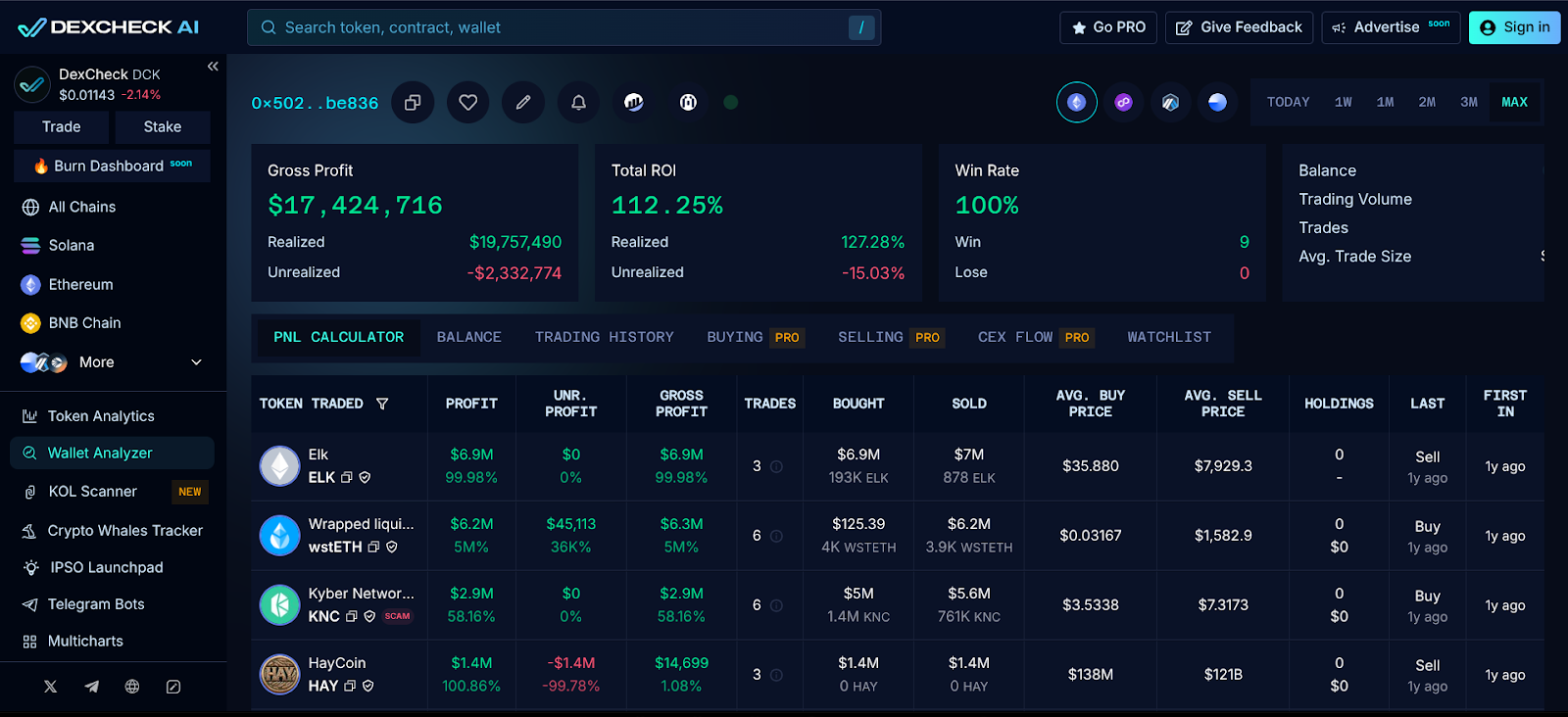The height and width of the screenshot is (717, 1568).
Task: Add wallet to favorites with heart icon
Action: point(468,102)
